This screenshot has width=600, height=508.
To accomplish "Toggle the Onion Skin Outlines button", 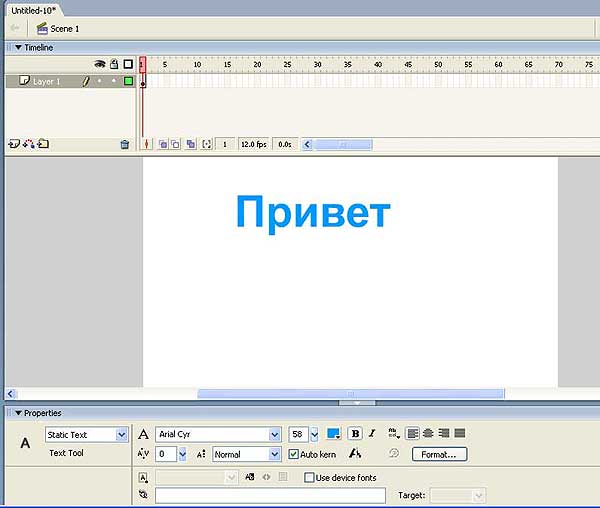I will coord(175,144).
